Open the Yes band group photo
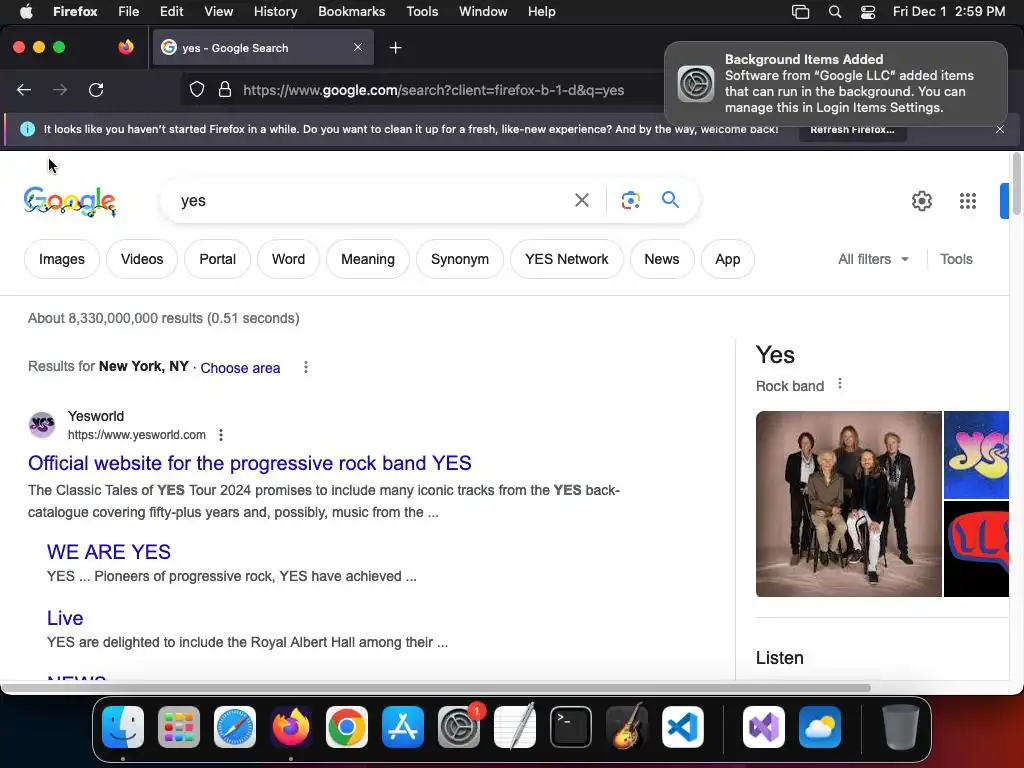This screenshot has height=768, width=1024. point(848,504)
